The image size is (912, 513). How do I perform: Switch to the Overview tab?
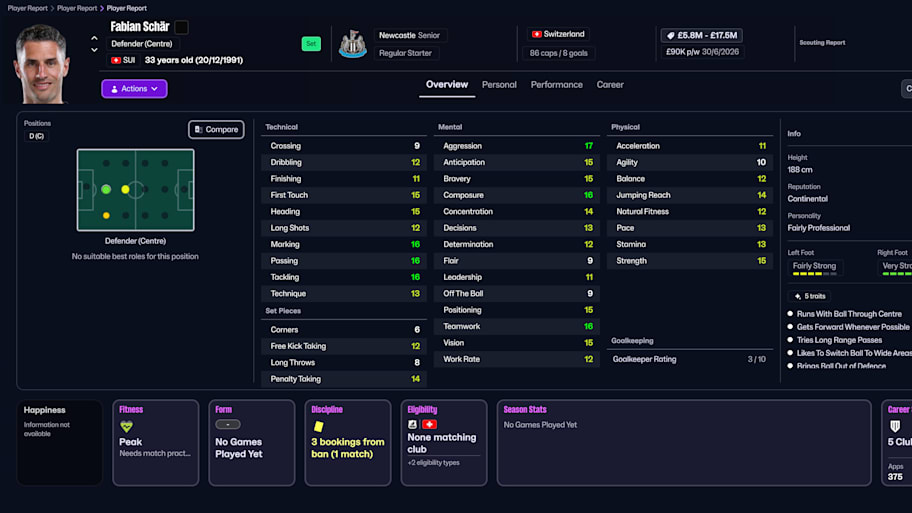click(x=447, y=84)
